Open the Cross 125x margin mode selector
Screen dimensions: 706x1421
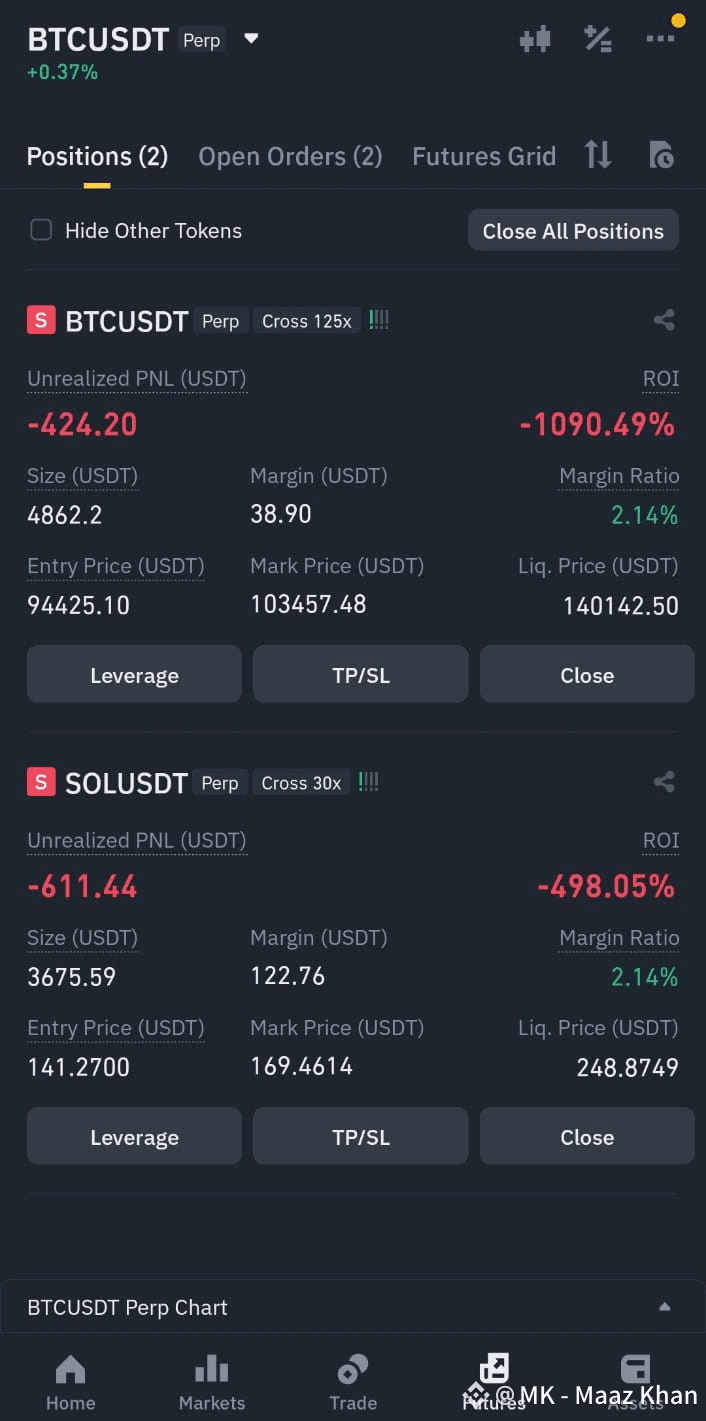(x=306, y=321)
